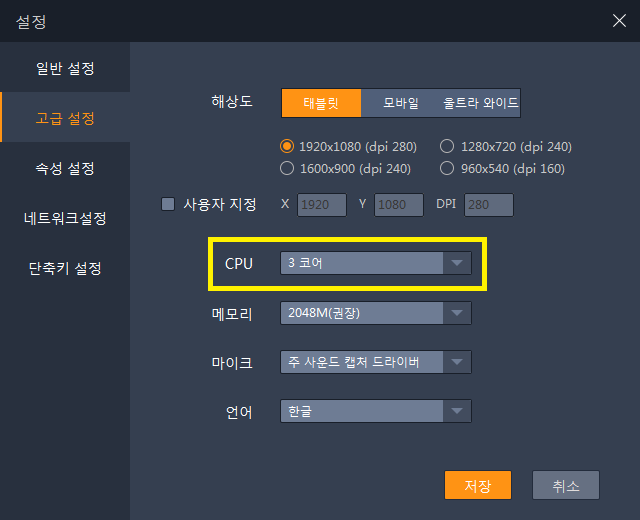Switch to 태블릿 resolution tab

321,103
